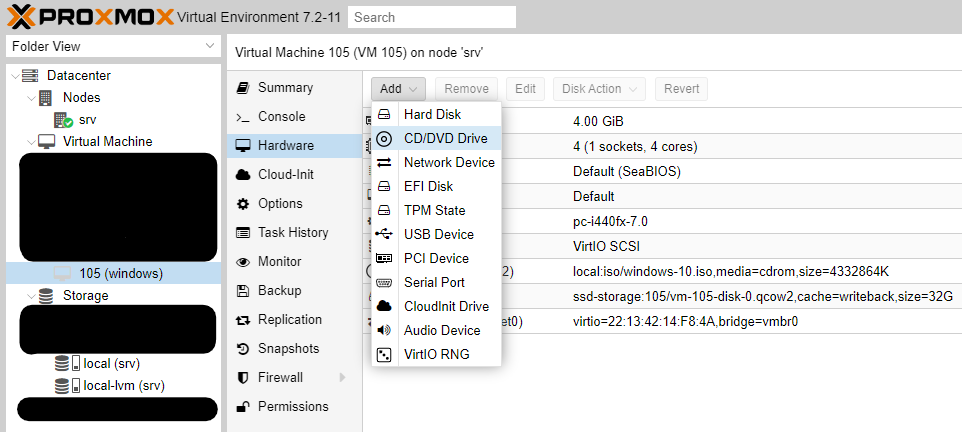The height and width of the screenshot is (432, 962).
Task: Click the VirtIO RNG dice icon
Action: point(384,354)
